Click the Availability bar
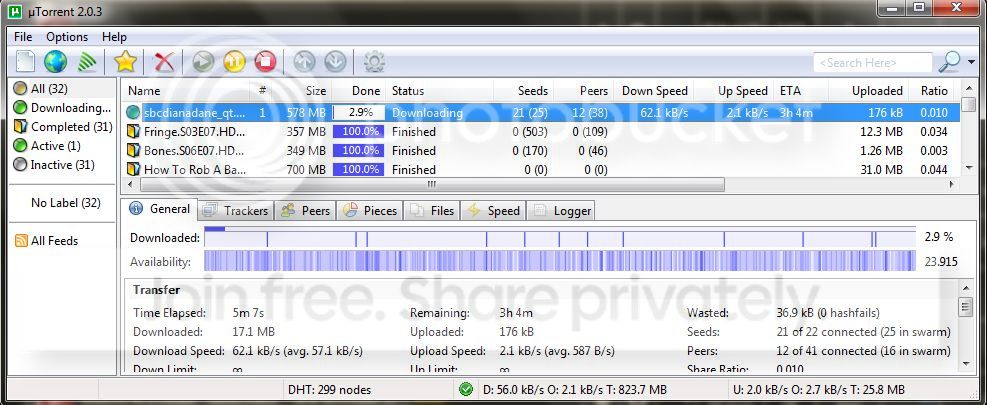This screenshot has width=987, height=405. (560, 261)
